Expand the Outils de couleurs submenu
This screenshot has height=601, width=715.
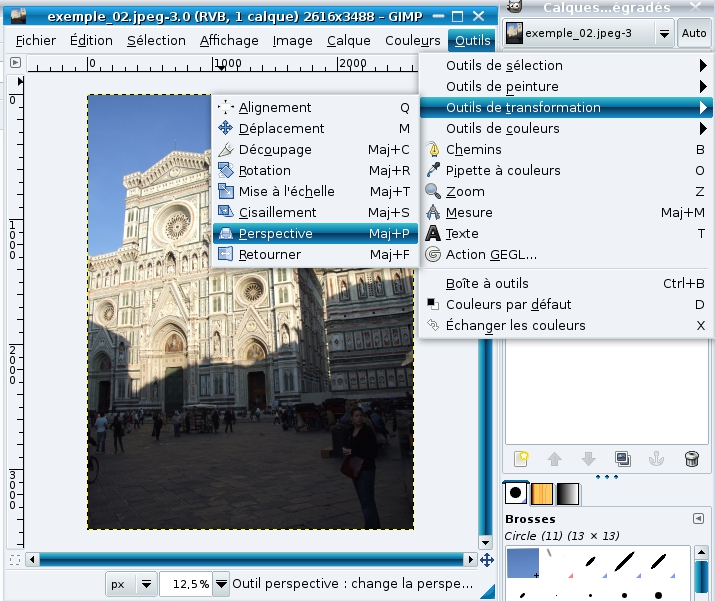coord(703,129)
